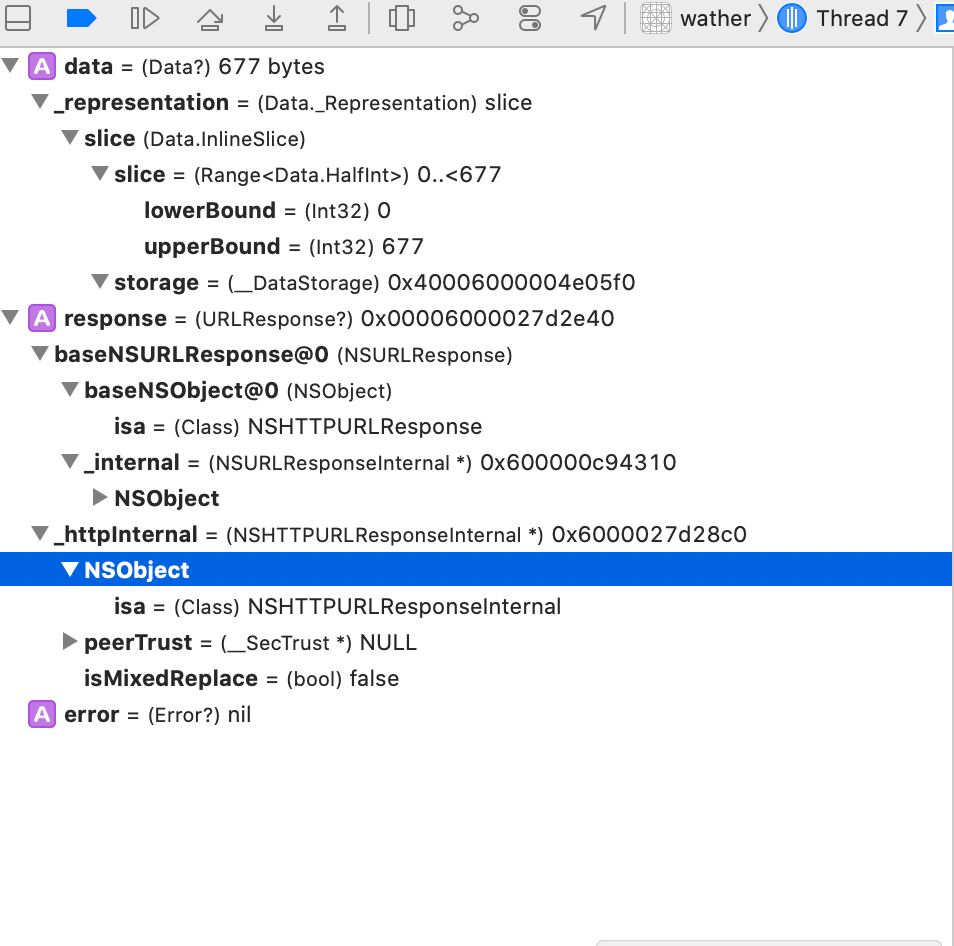Expand NSObject under _internal
954x946 pixels.
[100, 497]
